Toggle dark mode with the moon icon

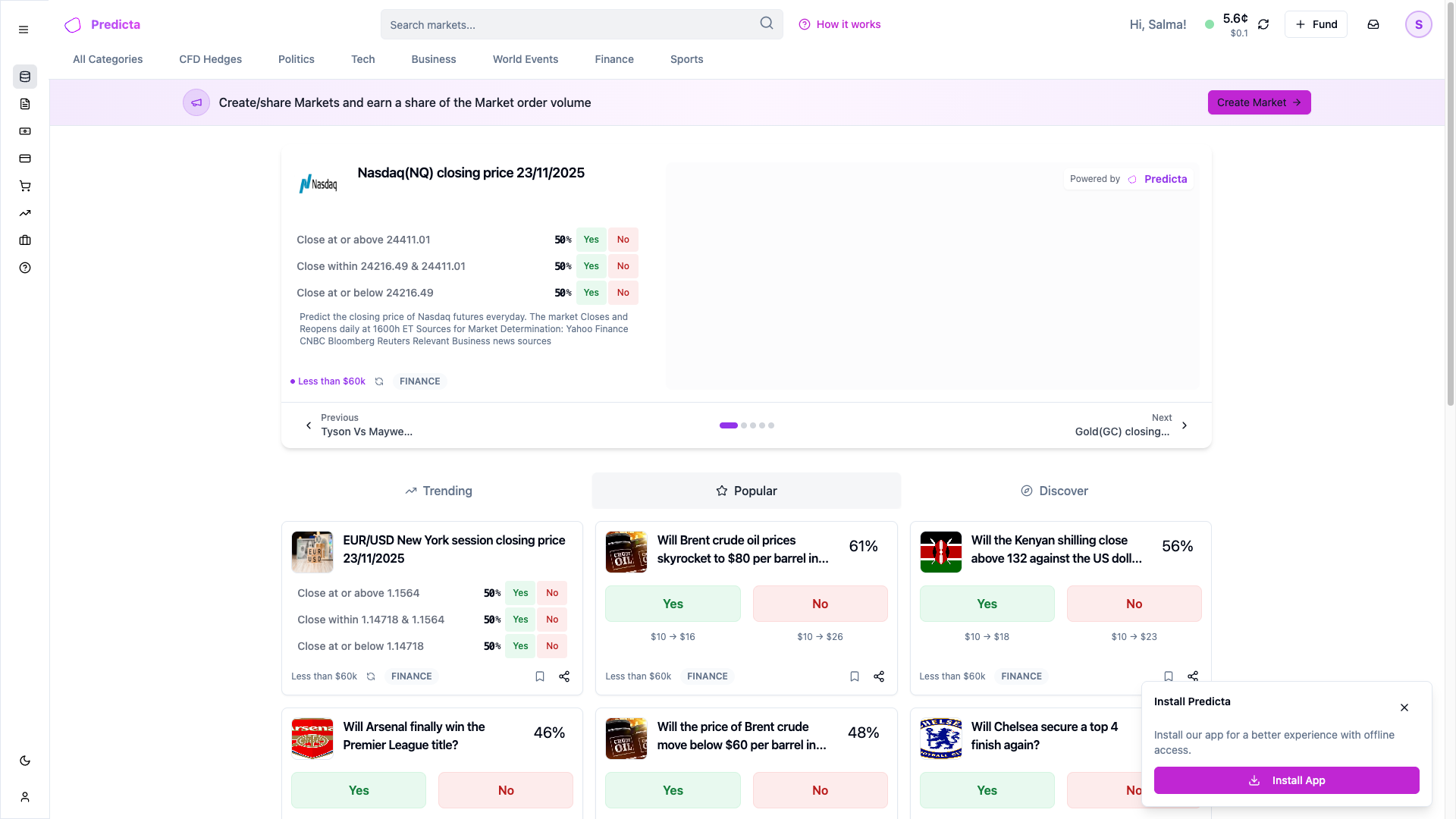(x=25, y=761)
